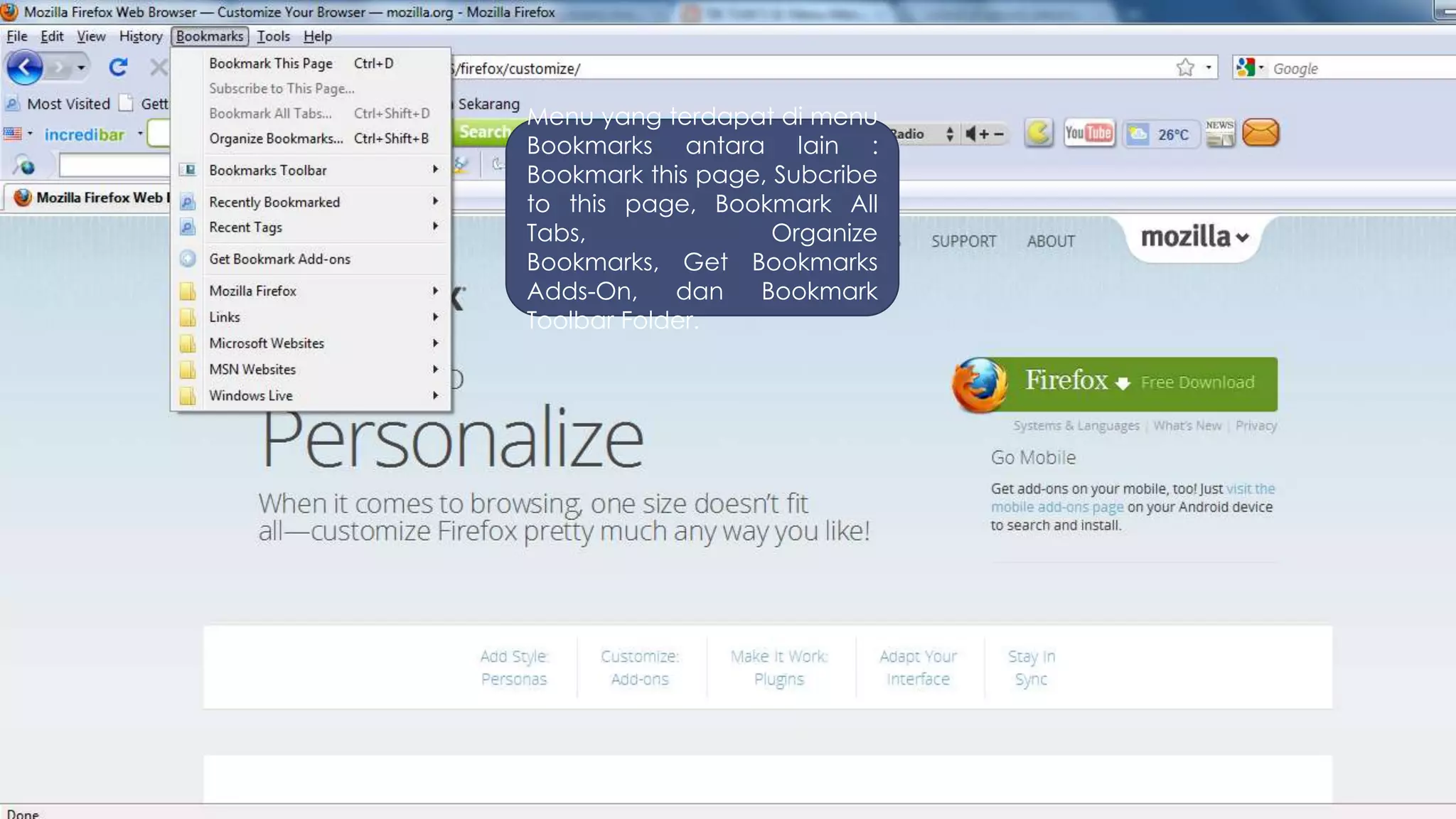Image resolution: width=1456 pixels, height=819 pixels.
Task: Click the back navigation arrow button
Action: coord(25,68)
